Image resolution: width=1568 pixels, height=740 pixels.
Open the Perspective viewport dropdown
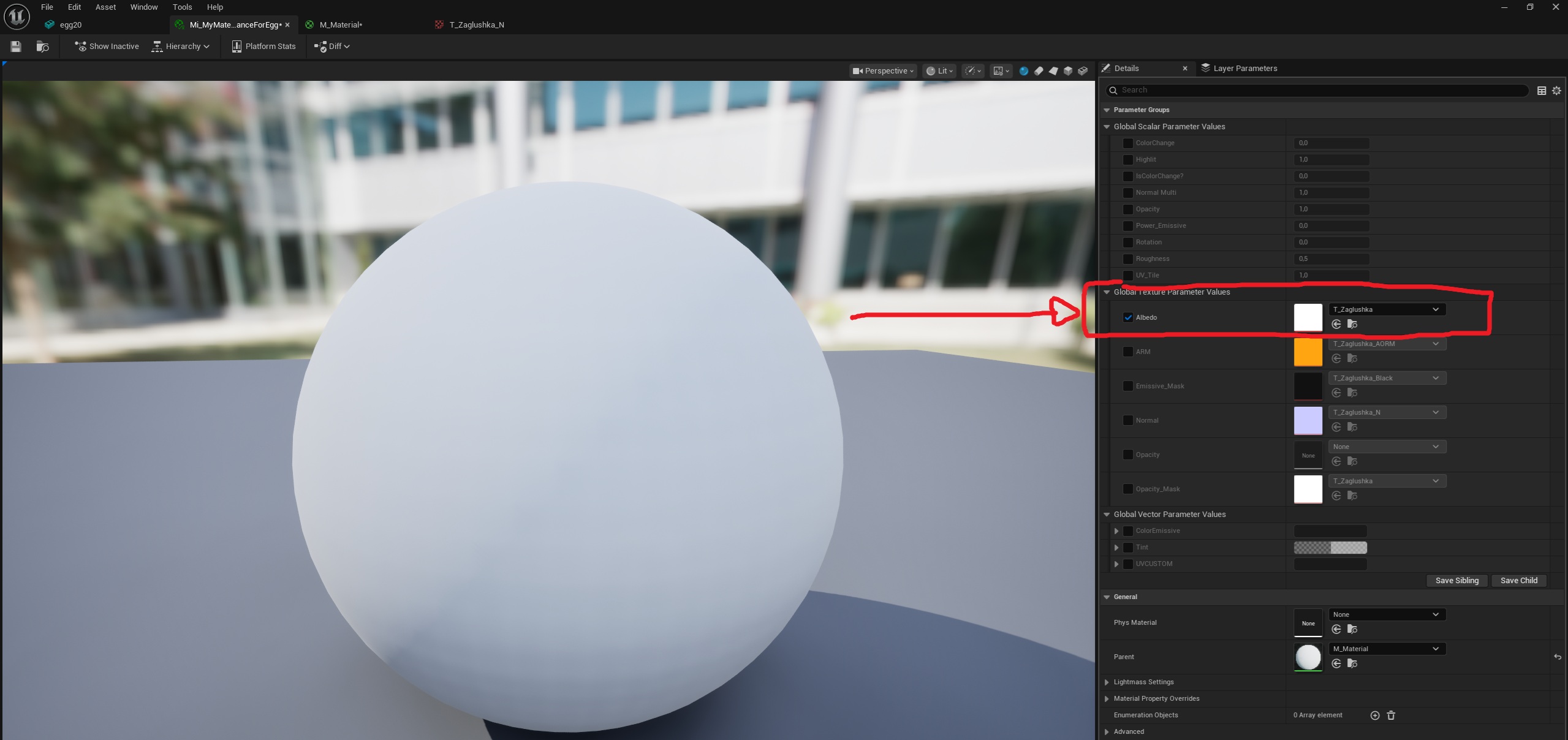883,71
